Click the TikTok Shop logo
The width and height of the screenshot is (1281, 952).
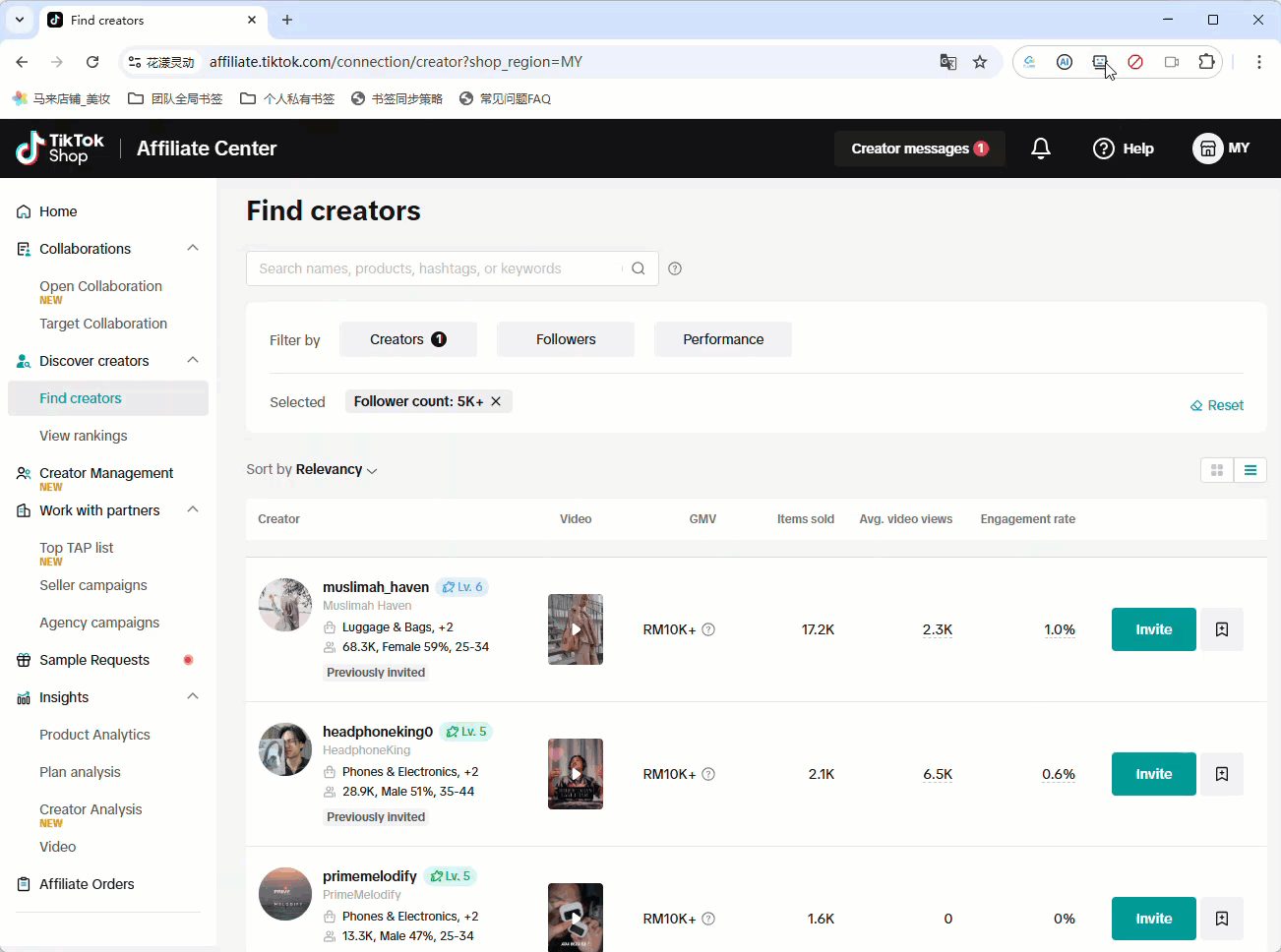pos(60,149)
